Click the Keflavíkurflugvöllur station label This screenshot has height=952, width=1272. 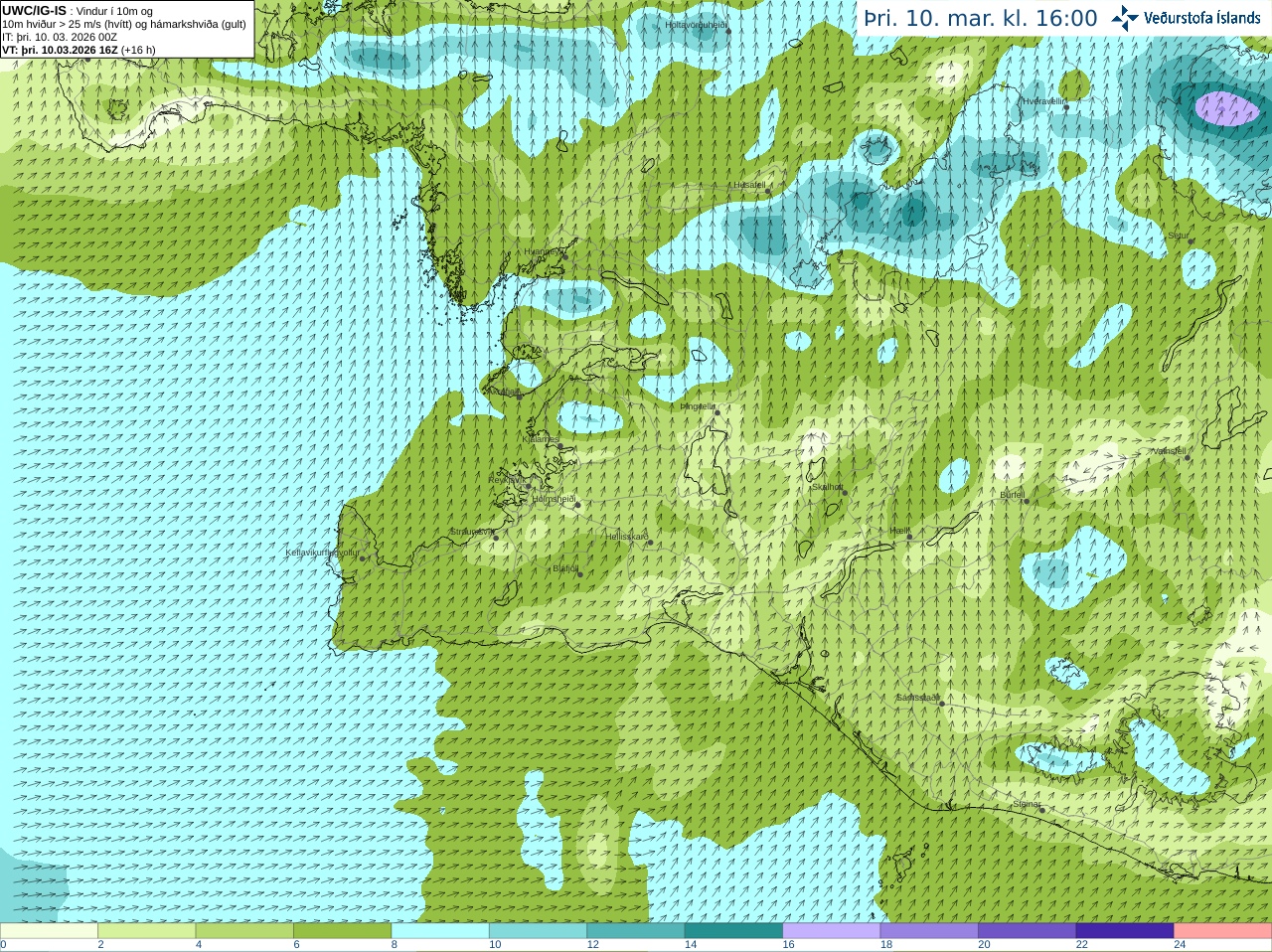[322, 553]
